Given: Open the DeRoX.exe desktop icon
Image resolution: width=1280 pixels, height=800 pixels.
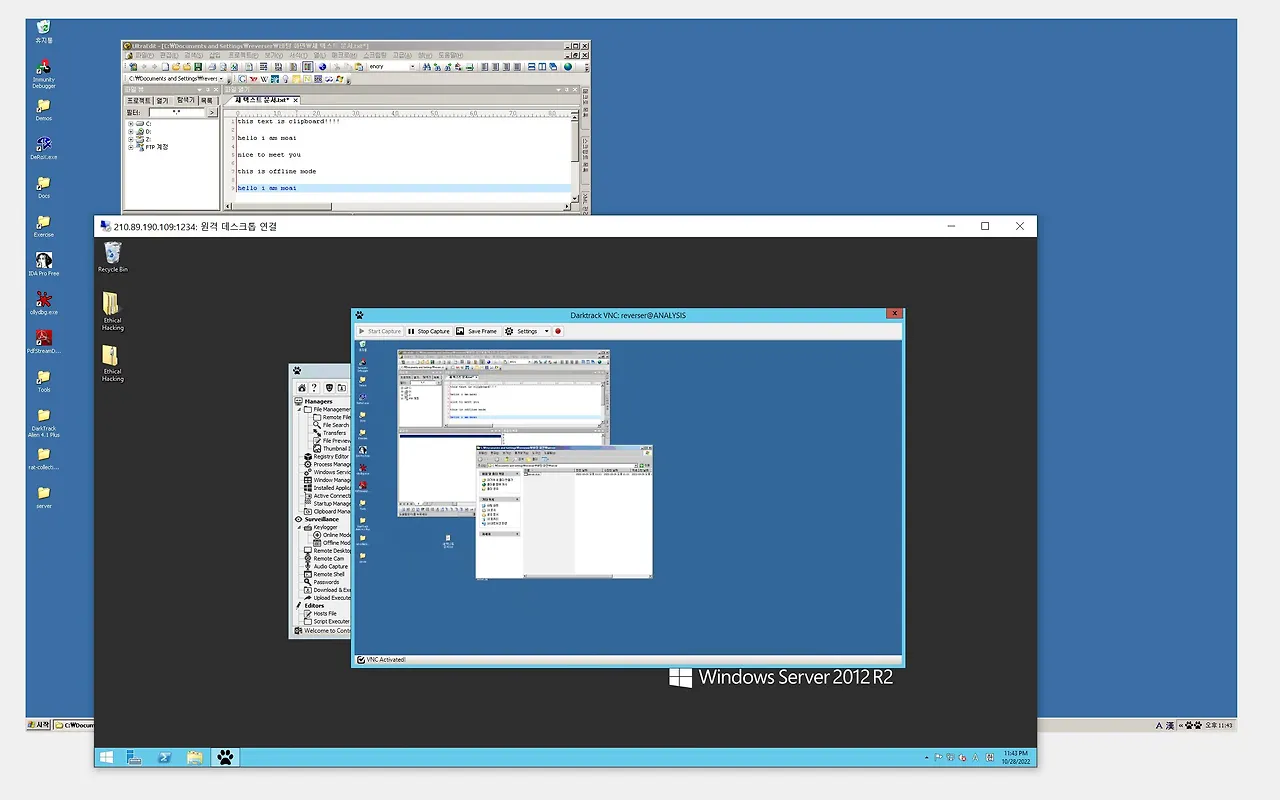Looking at the screenshot, I should pos(44,149).
